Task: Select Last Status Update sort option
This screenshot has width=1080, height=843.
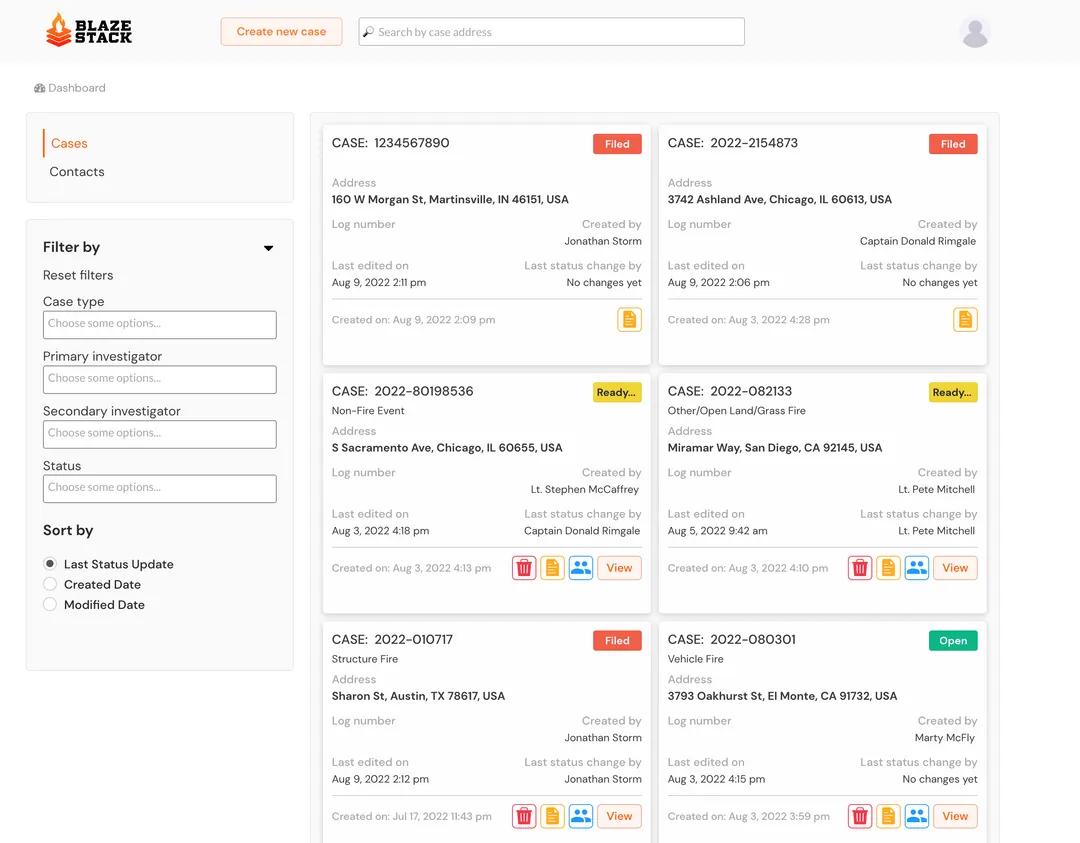Action: coord(50,564)
